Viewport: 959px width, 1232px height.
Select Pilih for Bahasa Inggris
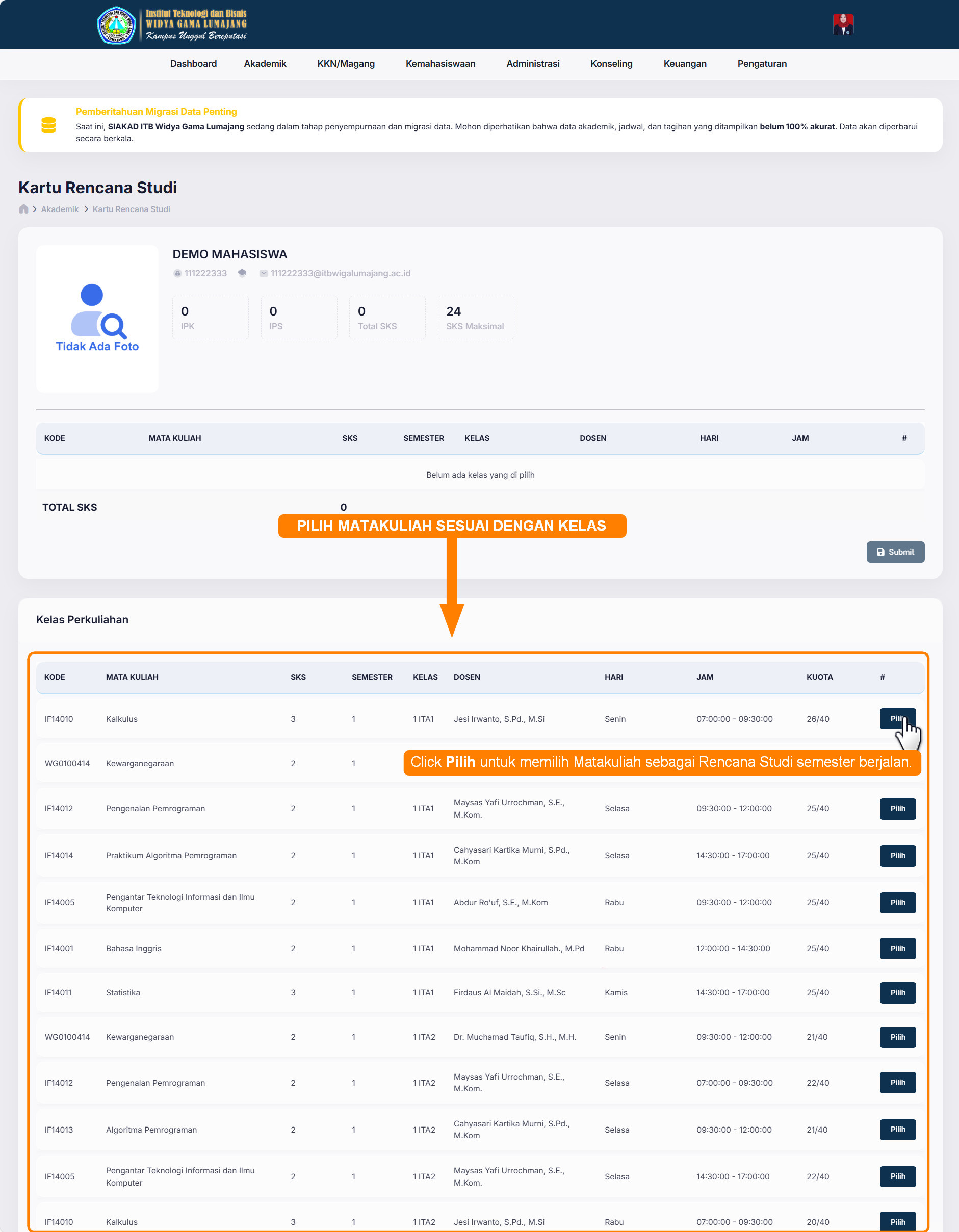897,949
